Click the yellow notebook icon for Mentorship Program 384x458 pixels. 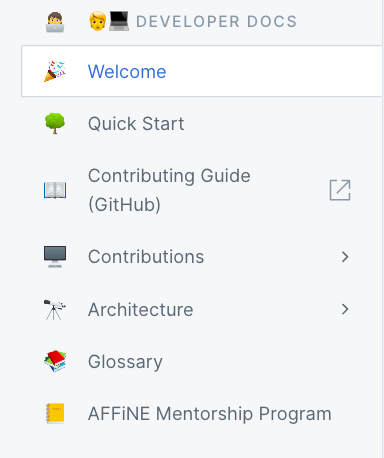(x=55, y=413)
